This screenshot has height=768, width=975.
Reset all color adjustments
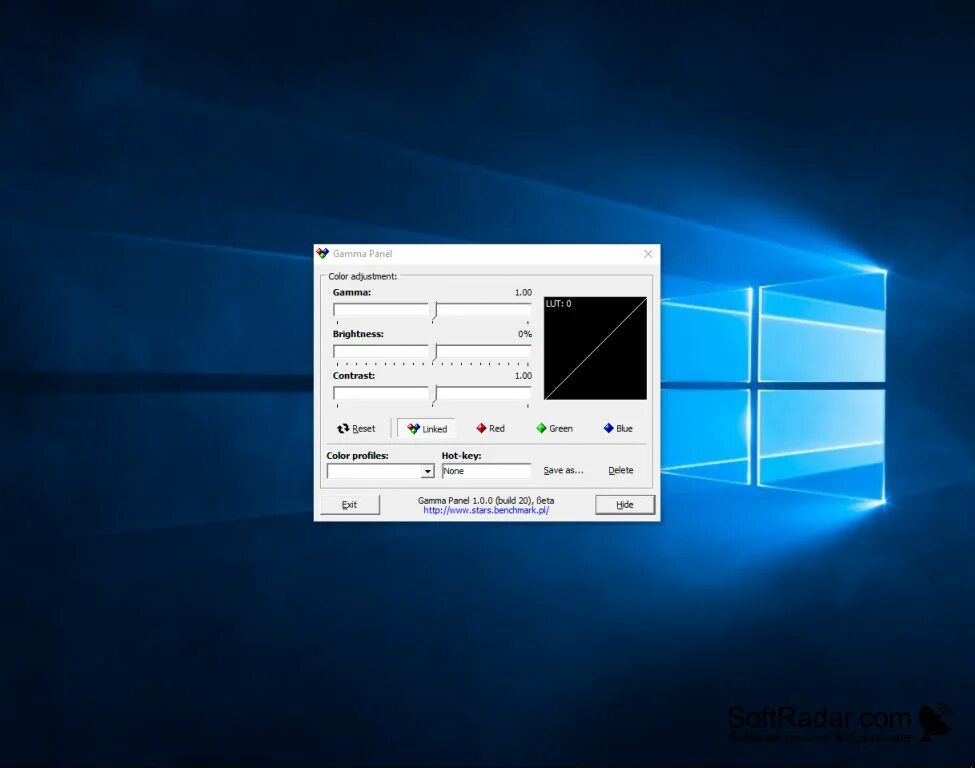[x=356, y=428]
